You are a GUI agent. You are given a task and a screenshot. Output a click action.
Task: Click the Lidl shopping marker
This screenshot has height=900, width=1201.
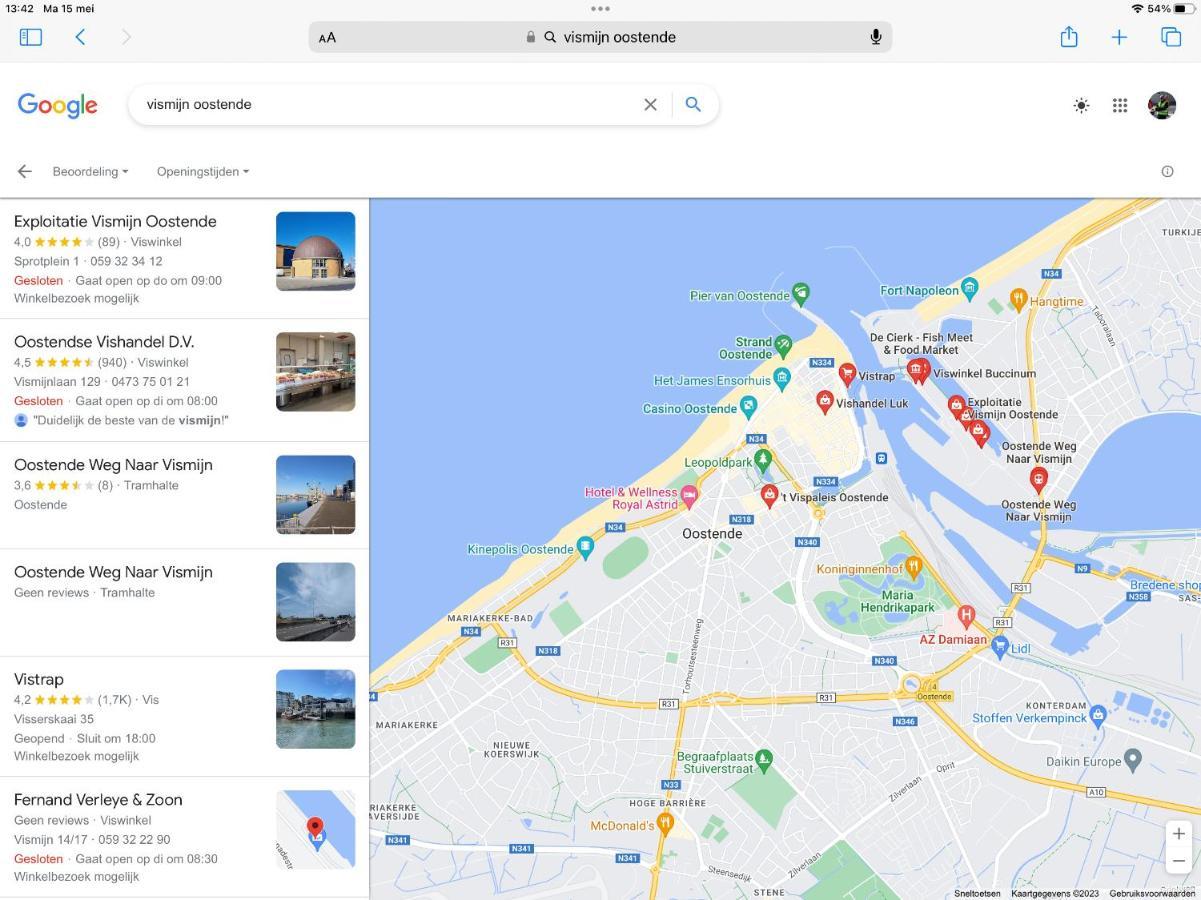tap(999, 647)
